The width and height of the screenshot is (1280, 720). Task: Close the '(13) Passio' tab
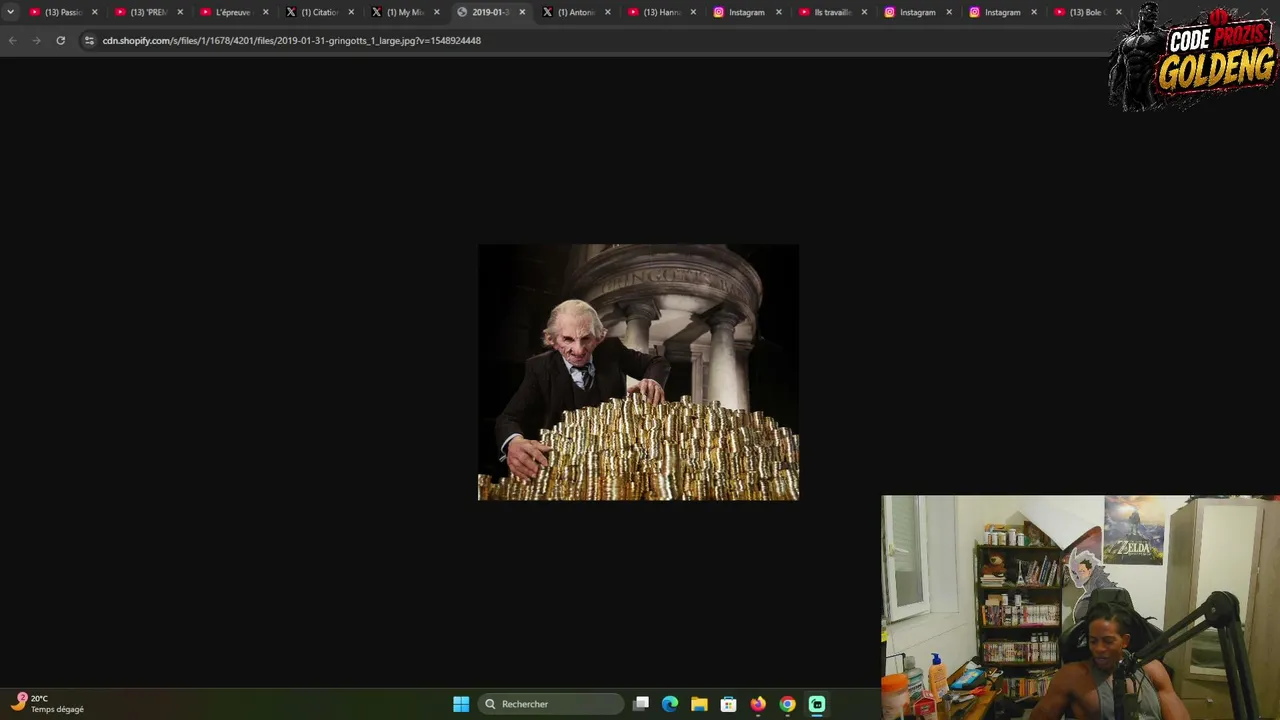95,12
